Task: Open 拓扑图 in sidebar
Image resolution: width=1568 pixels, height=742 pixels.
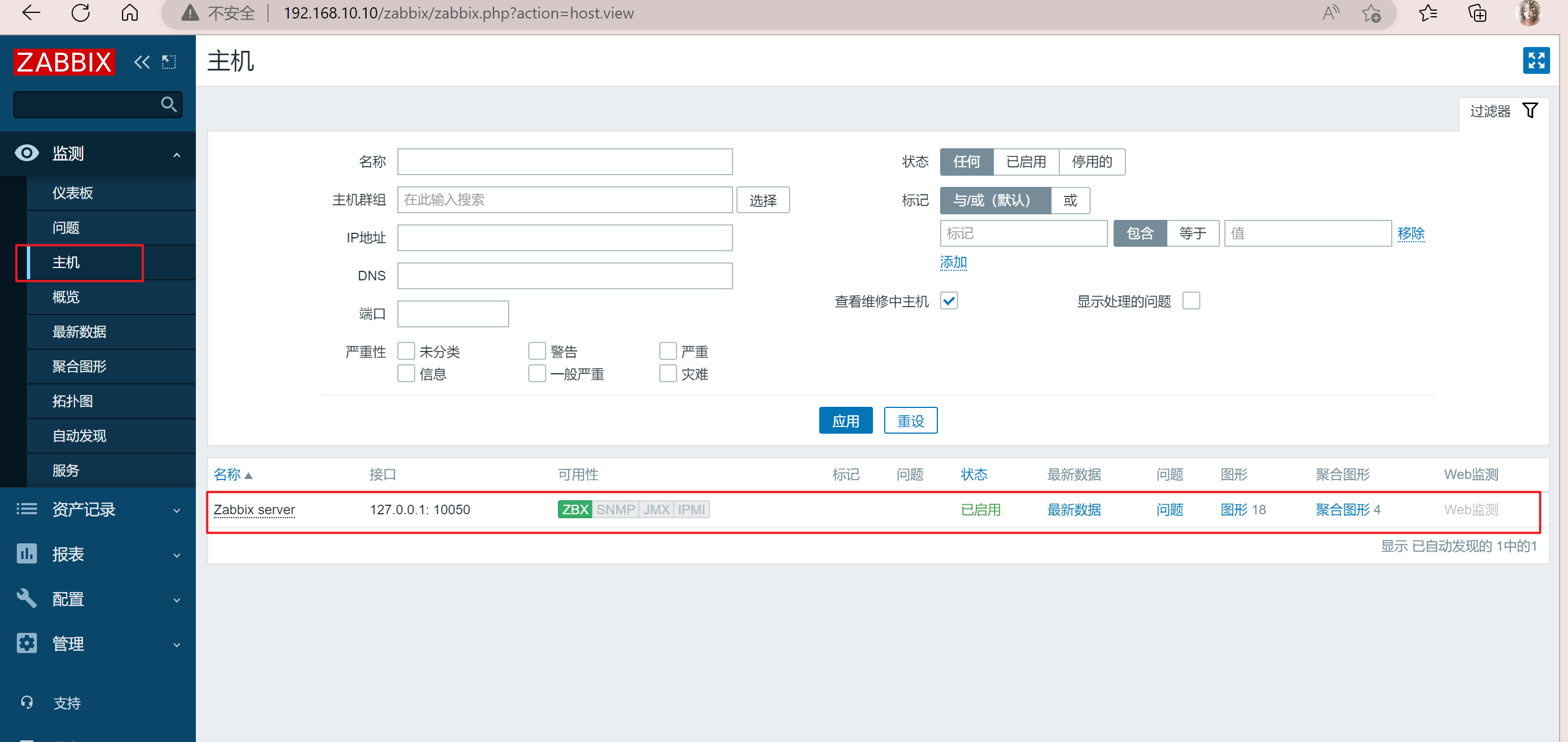Action: coord(72,401)
